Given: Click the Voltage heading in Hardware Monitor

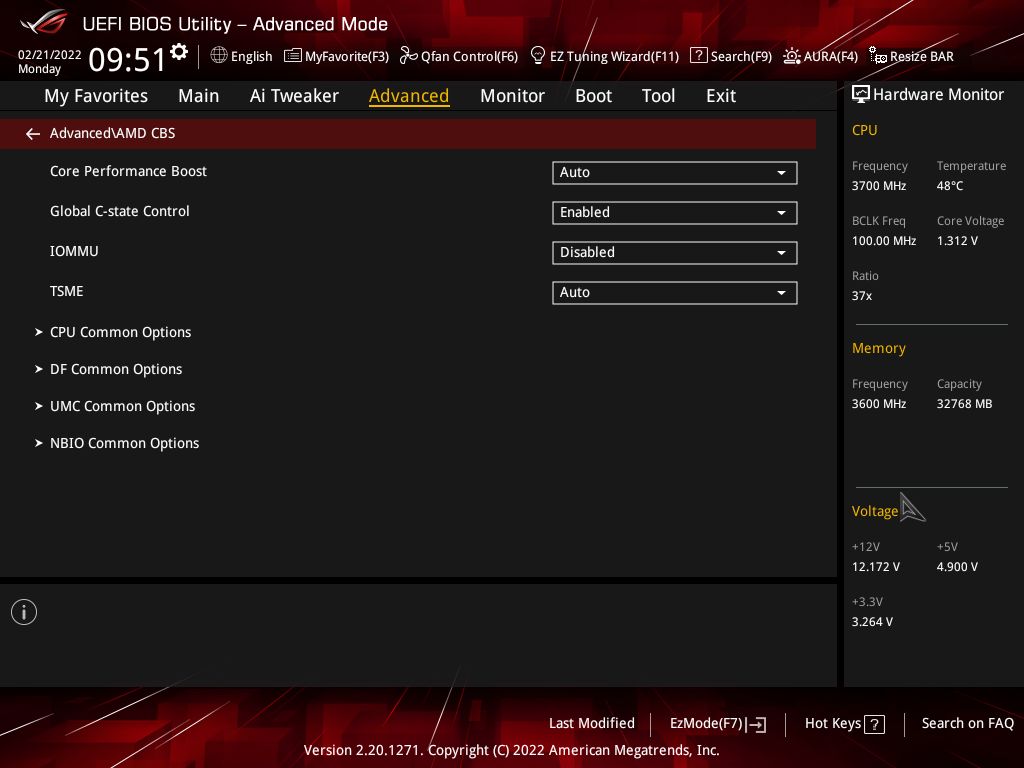Looking at the screenshot, I should [874, 511].
